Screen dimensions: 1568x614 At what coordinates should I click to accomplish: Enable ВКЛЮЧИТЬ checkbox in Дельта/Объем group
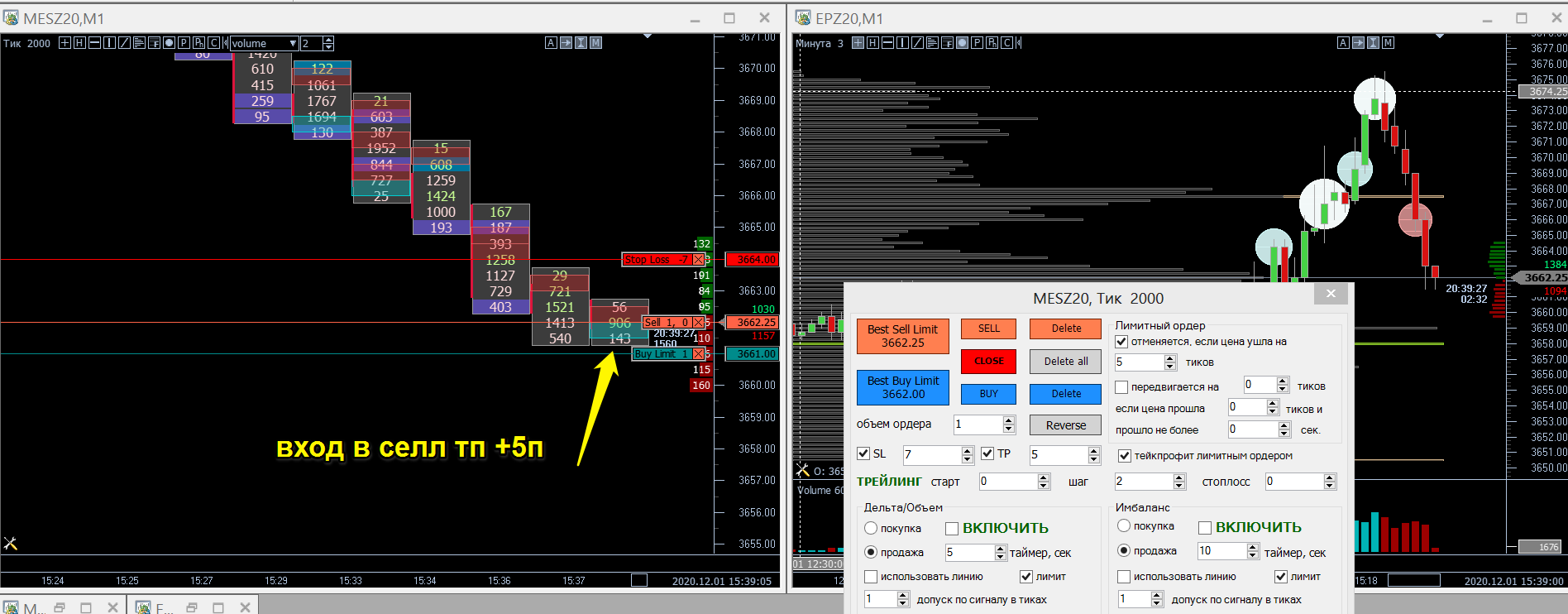pos(952,529)
